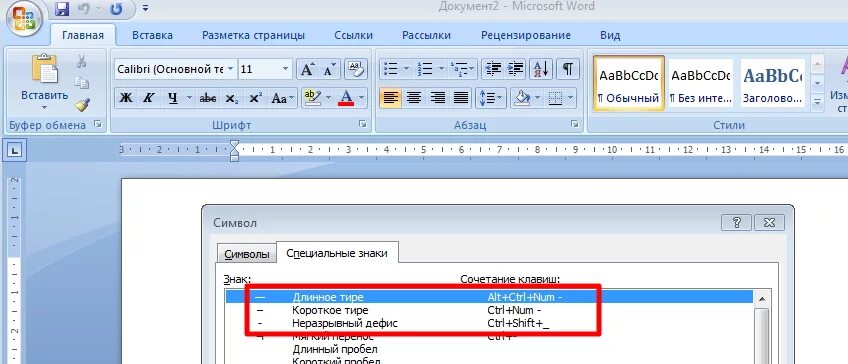Clear formatting with eraser icon
This screenshot has height=364, width=848.
pos(355,69)
